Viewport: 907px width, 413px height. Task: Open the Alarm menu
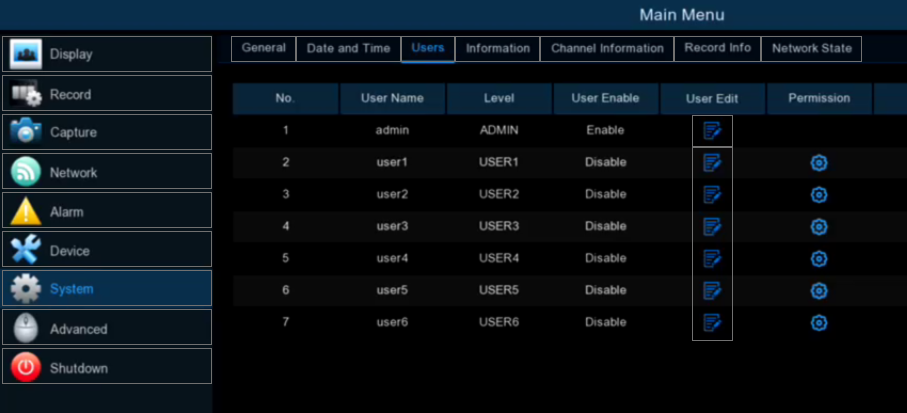(107, 210)
